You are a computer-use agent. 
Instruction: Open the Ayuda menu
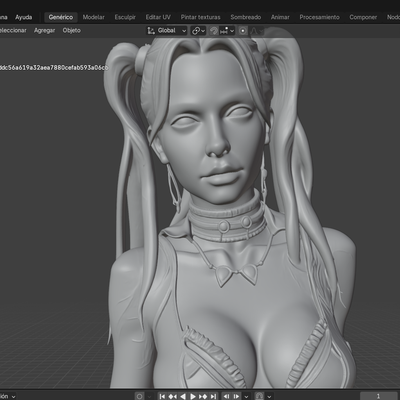pos(24,17)
